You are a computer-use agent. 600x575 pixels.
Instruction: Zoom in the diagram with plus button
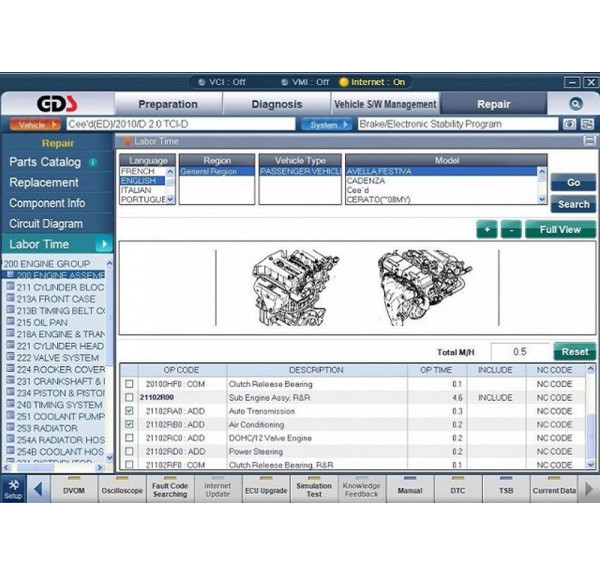tap(487, 230)
